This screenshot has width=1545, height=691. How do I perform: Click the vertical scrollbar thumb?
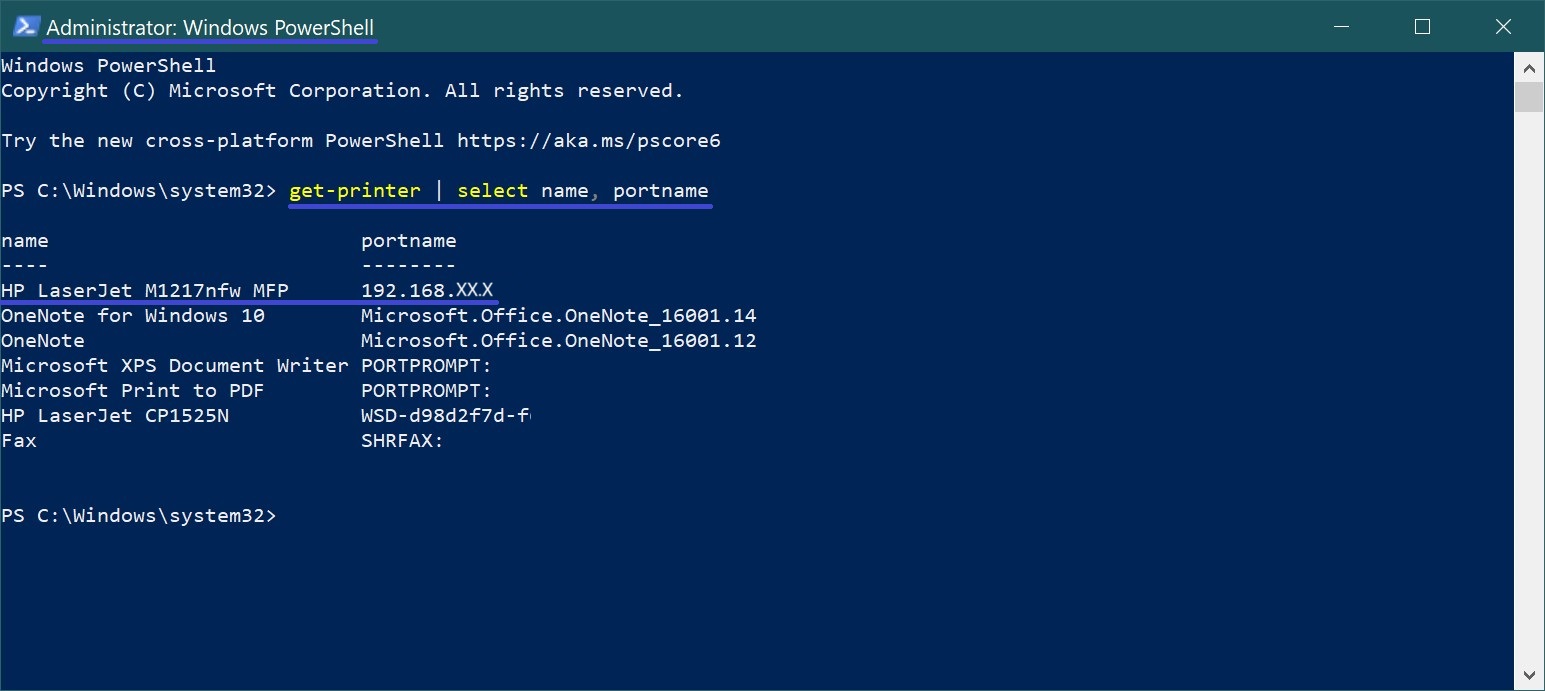tap(1529, 97)
